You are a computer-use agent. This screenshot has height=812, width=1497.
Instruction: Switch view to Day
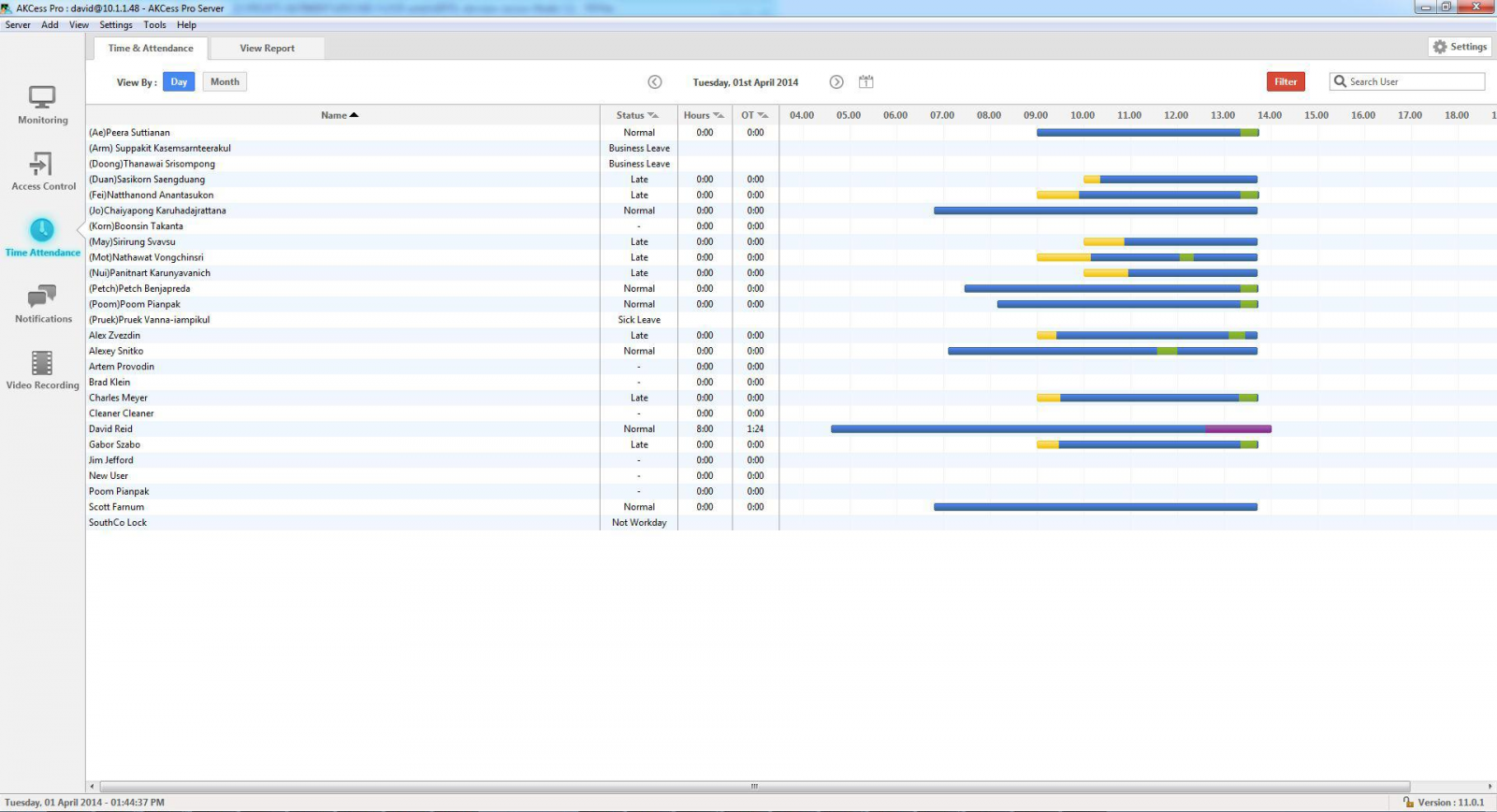[179, 82]
